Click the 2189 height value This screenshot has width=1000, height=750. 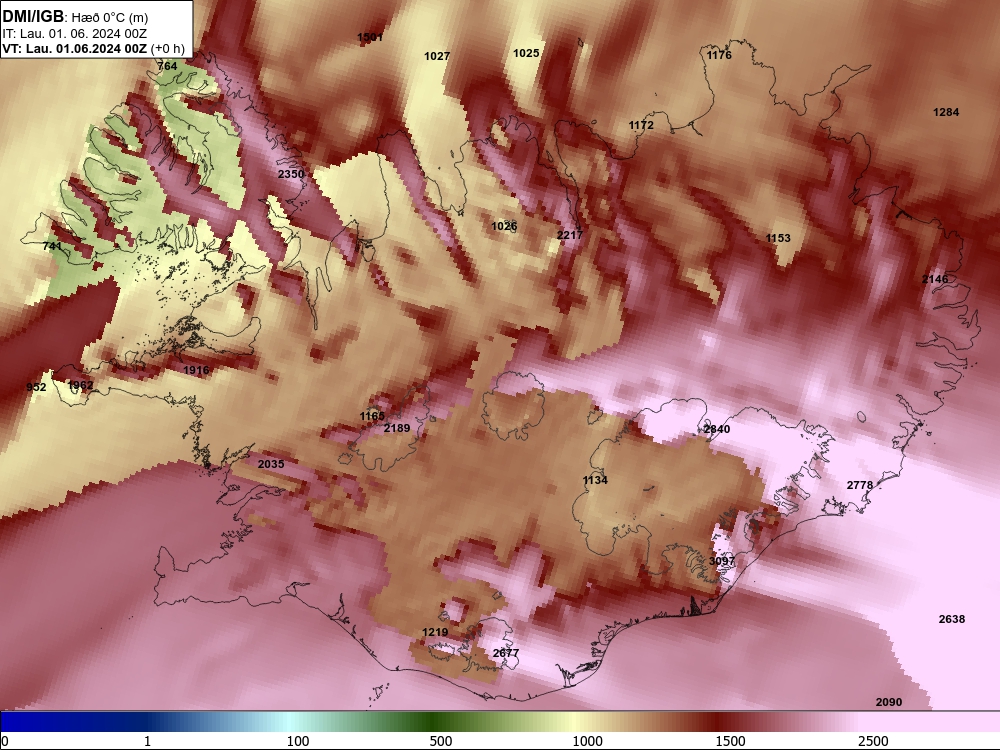pyautogui.click(x=397, y=428)
